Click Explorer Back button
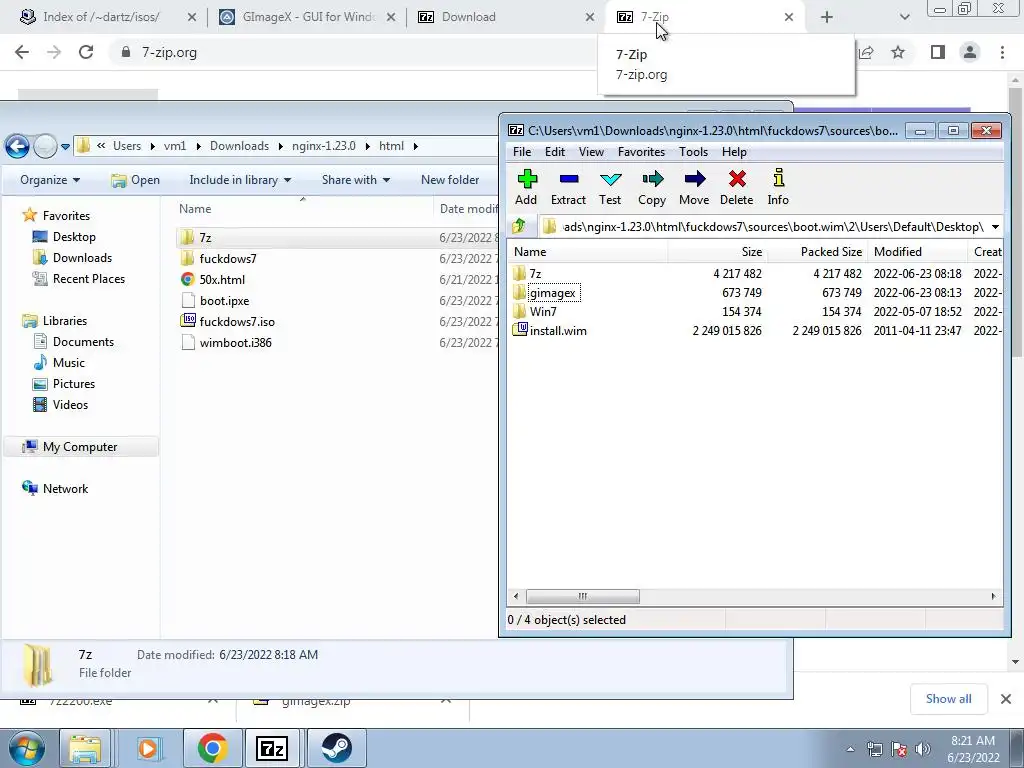Screen dimensions: 1024x768 (x=18, y=146)
